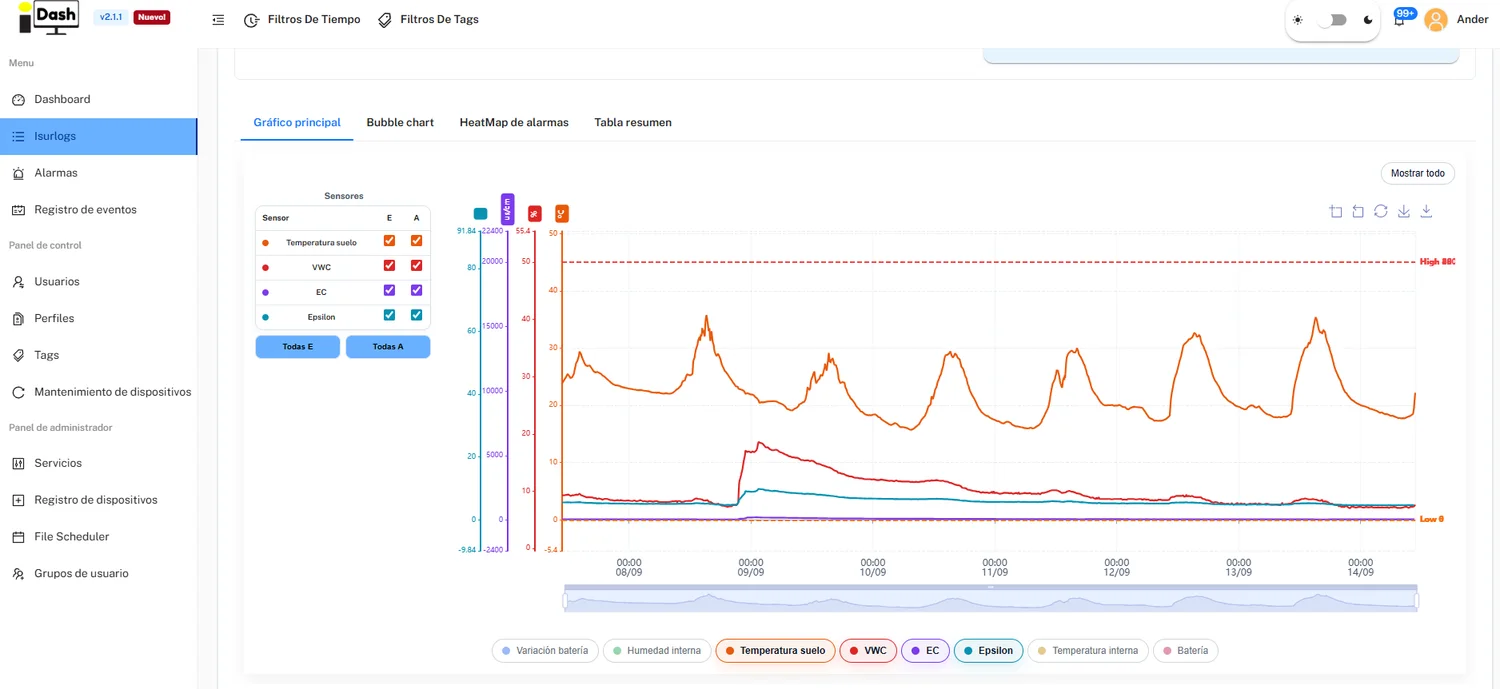Show Temperatura interna legend series

(x=1088, y=651)
